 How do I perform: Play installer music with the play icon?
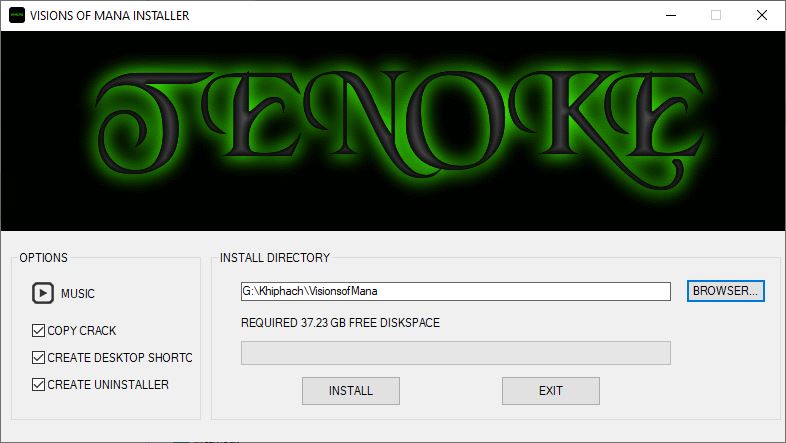coord(43,293)
